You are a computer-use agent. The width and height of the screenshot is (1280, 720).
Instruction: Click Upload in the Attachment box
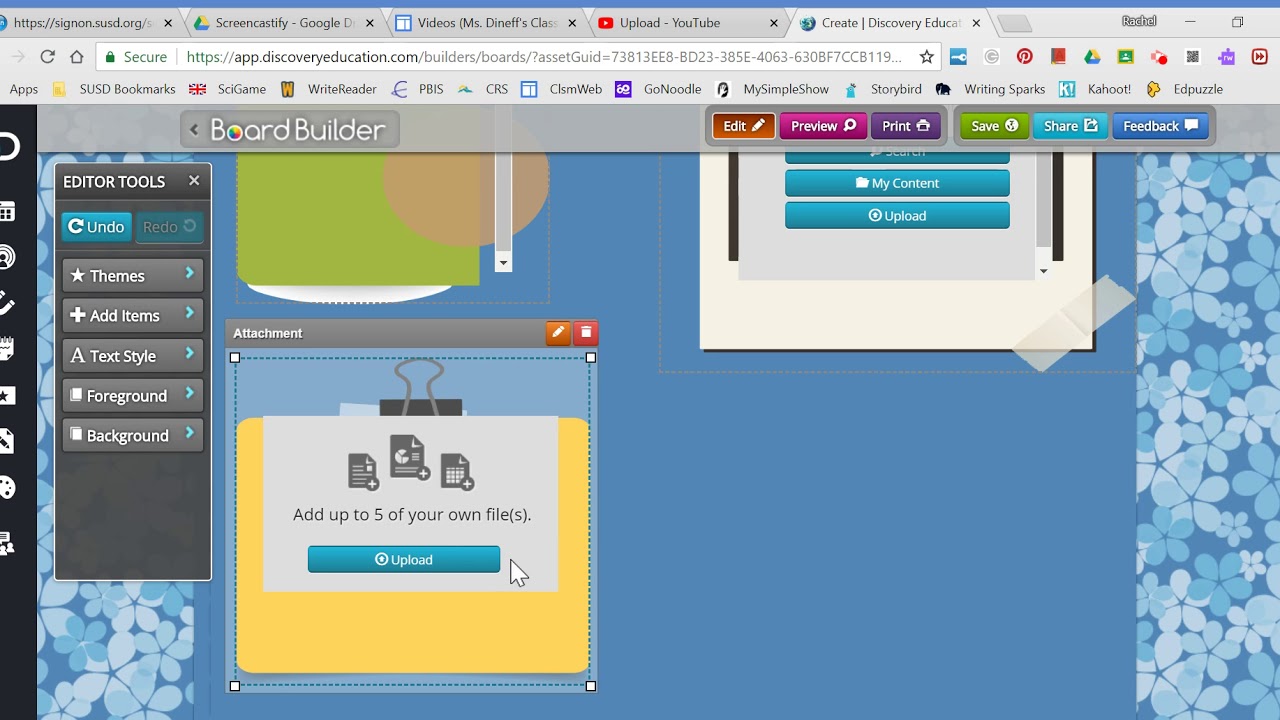click(x=404, y=560)
